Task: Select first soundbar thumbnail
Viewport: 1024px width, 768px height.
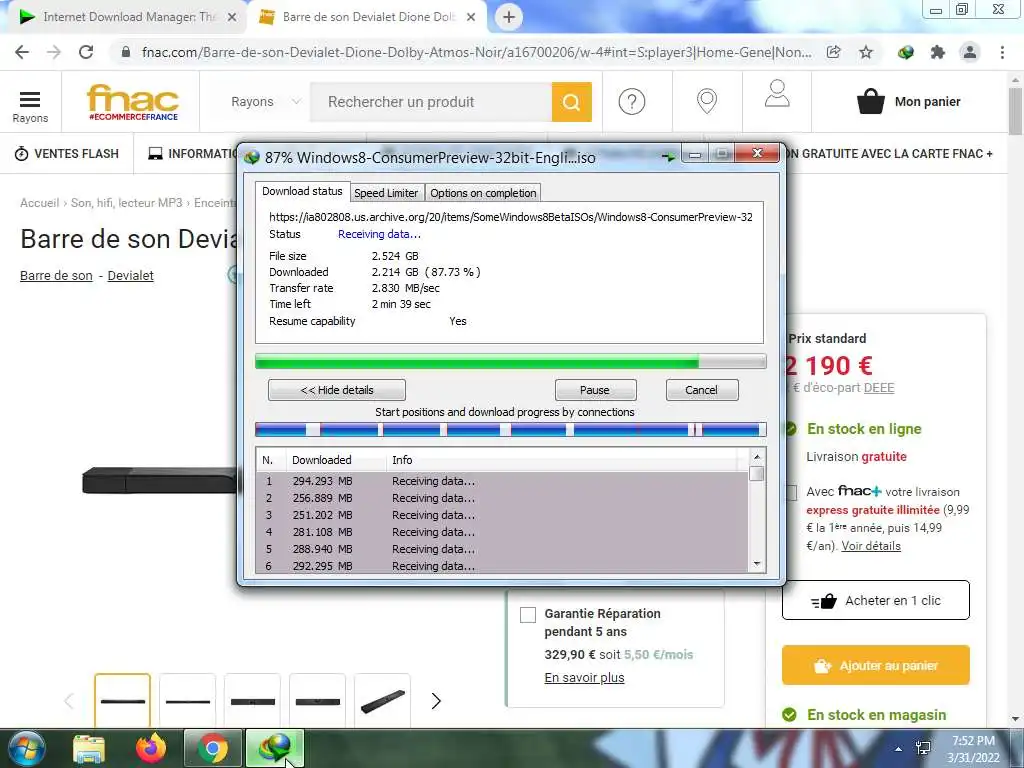Action: coord(123,701)
